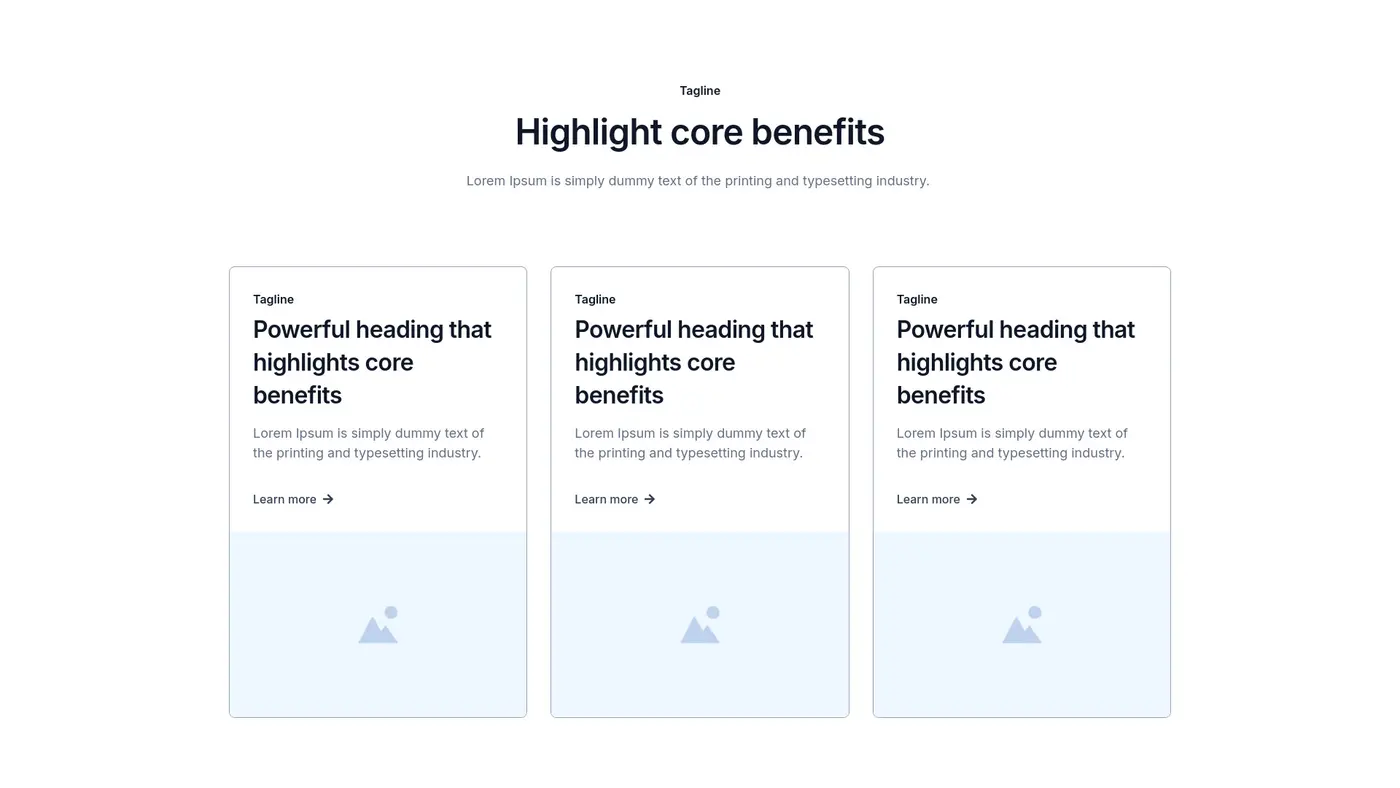Click the arrow icon in the left card

pos(328,499)
